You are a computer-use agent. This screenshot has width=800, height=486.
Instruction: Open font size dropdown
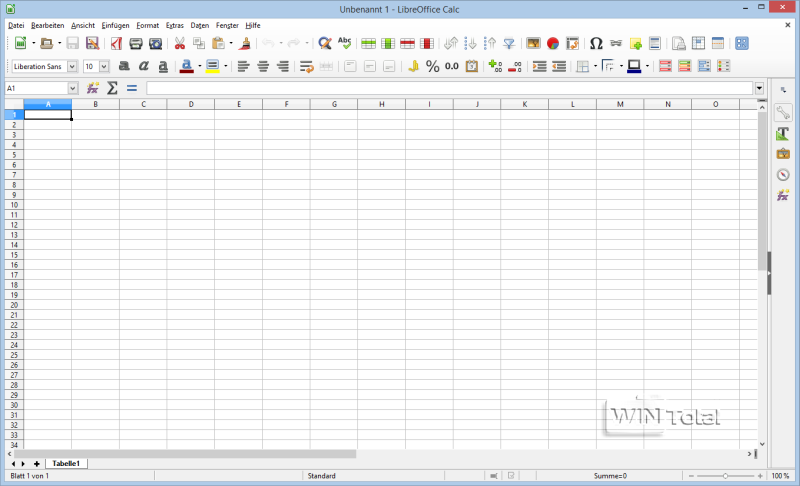tap(104, 66)
